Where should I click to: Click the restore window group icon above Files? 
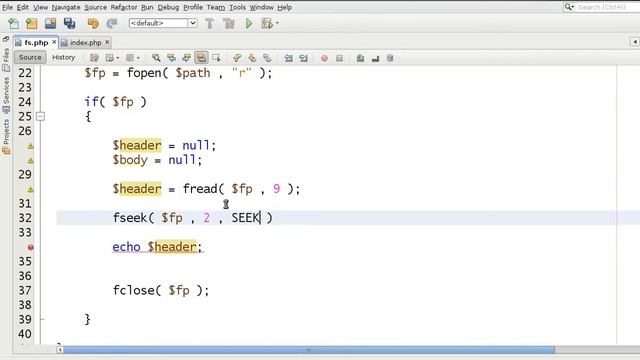pos(6,39)
